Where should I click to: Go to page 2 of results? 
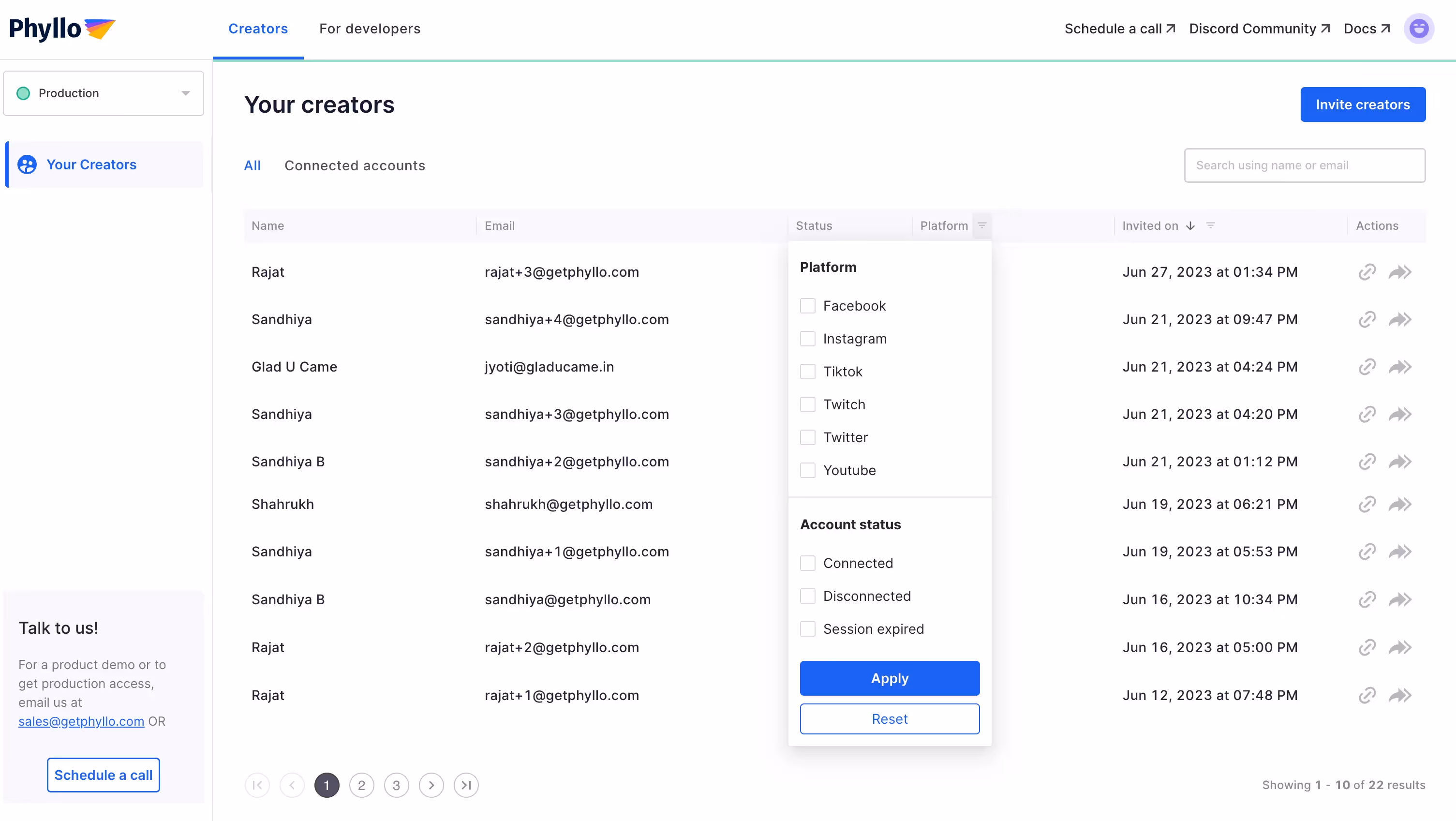[362, 785]
